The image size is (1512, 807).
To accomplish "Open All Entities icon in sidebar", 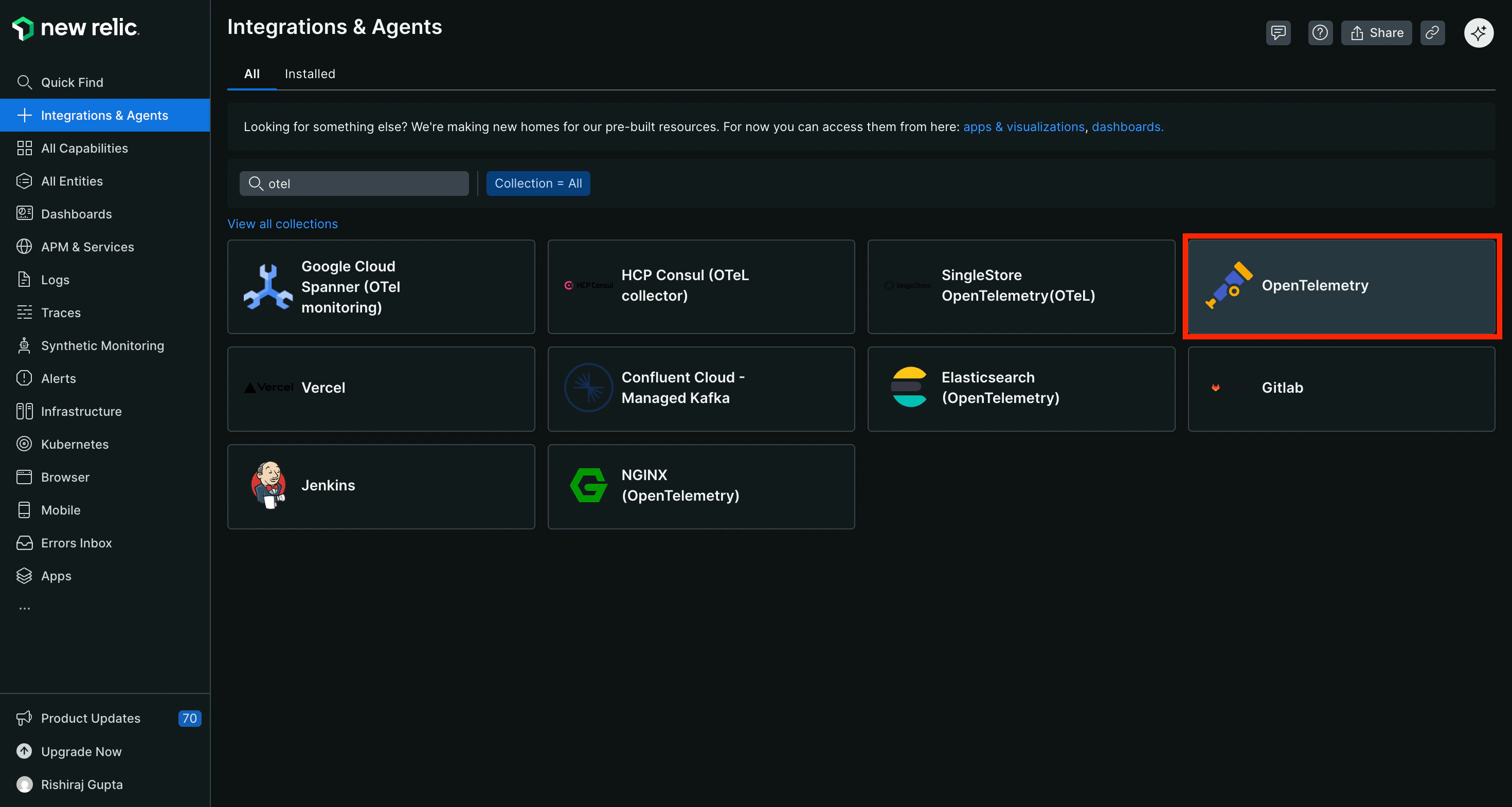I will pyautogui.click(x=24, y=180).
